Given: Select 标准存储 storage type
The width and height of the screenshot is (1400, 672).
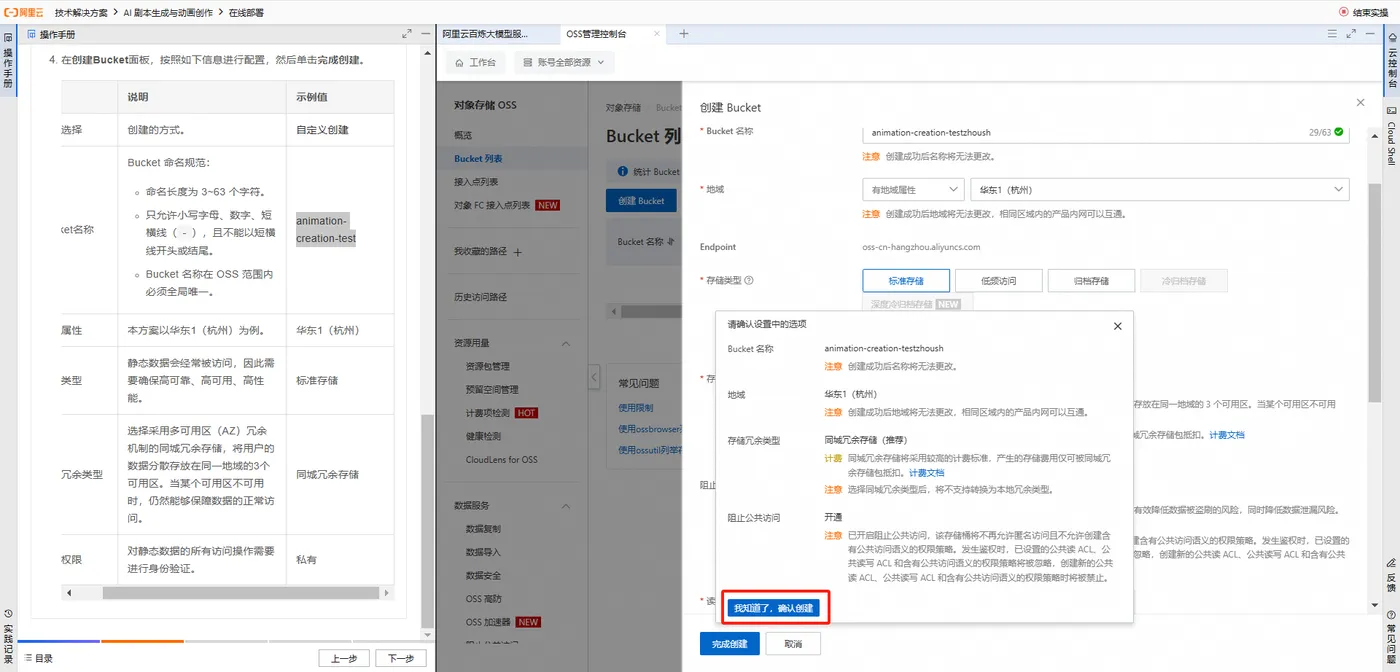Looking at the screenshot, I should (905, 281).
